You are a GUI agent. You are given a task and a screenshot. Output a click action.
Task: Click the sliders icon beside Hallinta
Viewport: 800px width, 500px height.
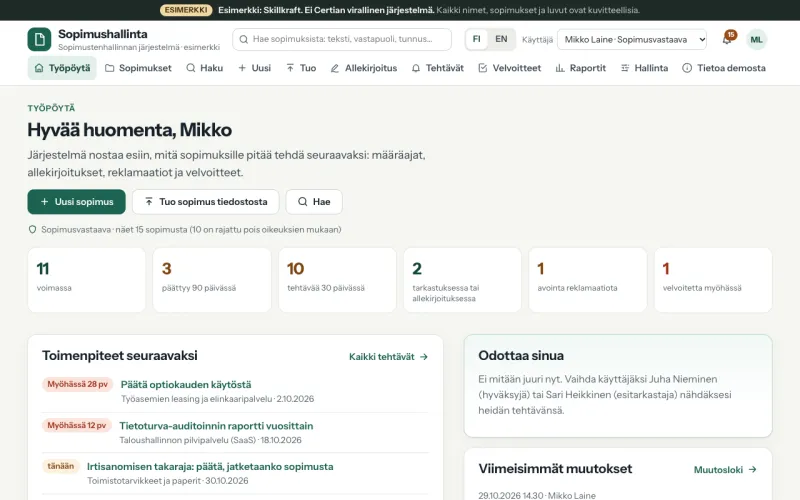click(625, 68)
